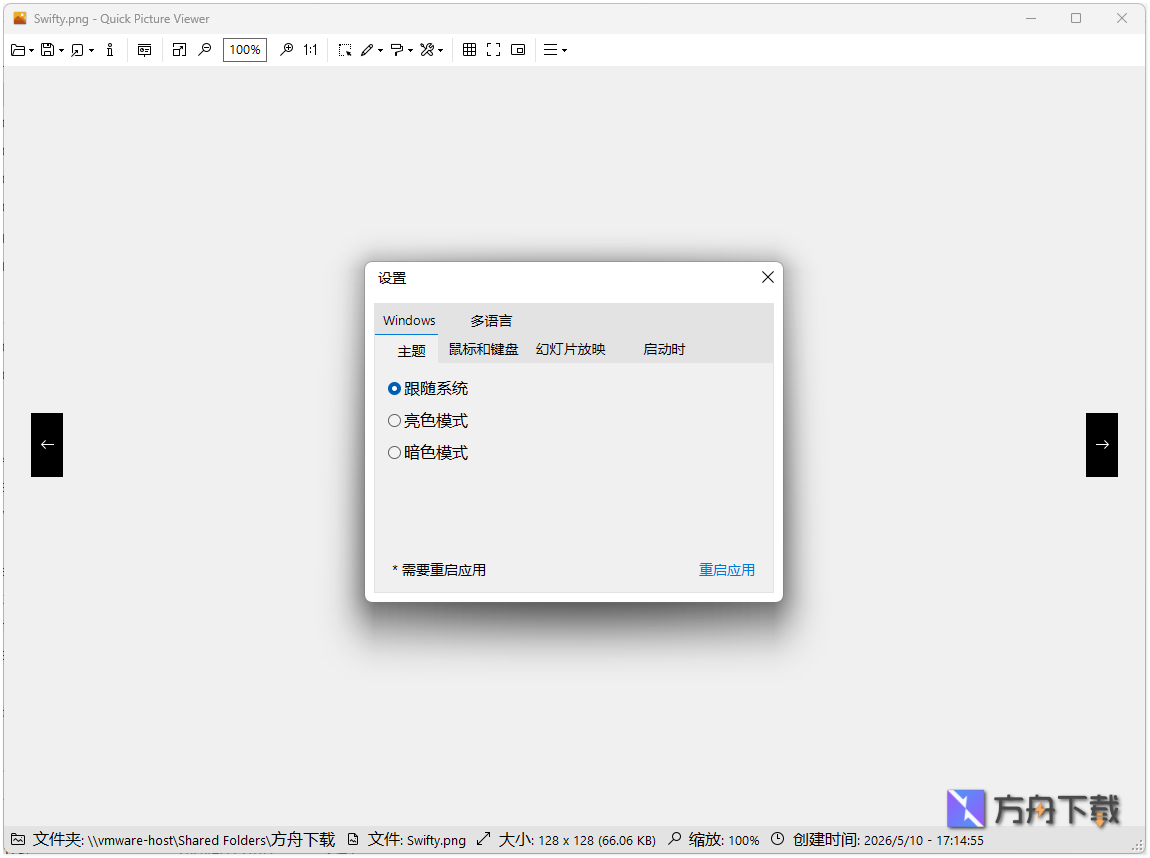Screen dimensions: 1150x858
Task: Zoom out with the minus magnifier
Action: [x=205, y=50]
